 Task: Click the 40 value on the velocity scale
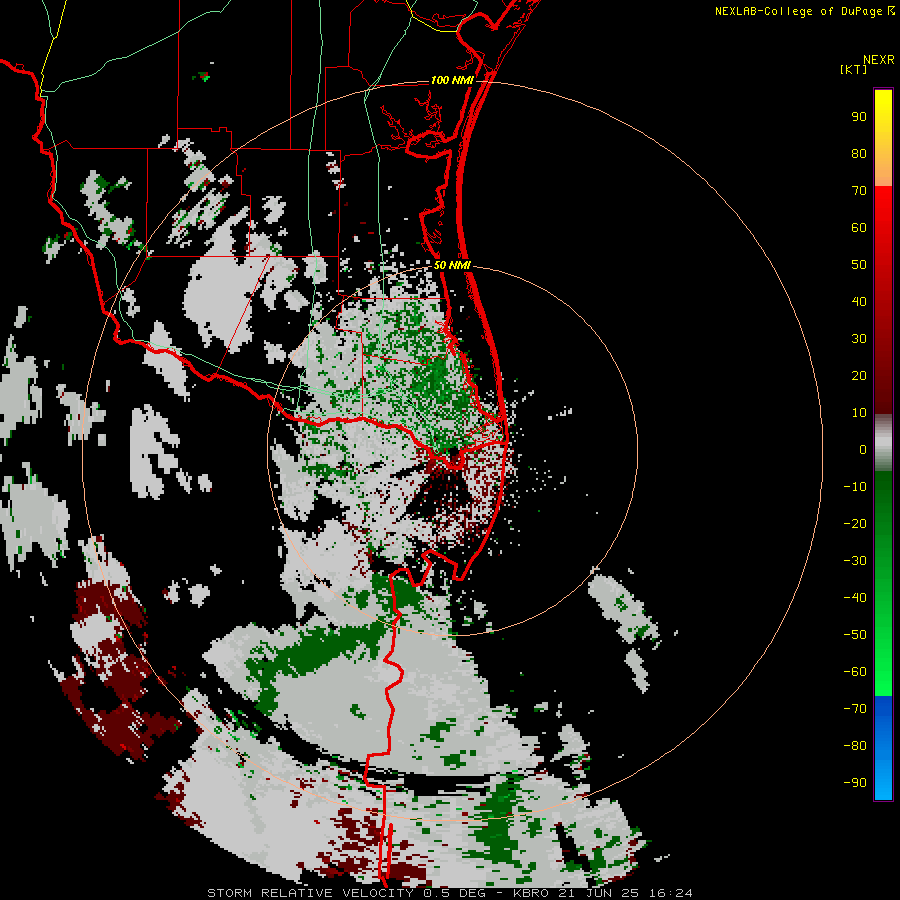tap(859, 301)
